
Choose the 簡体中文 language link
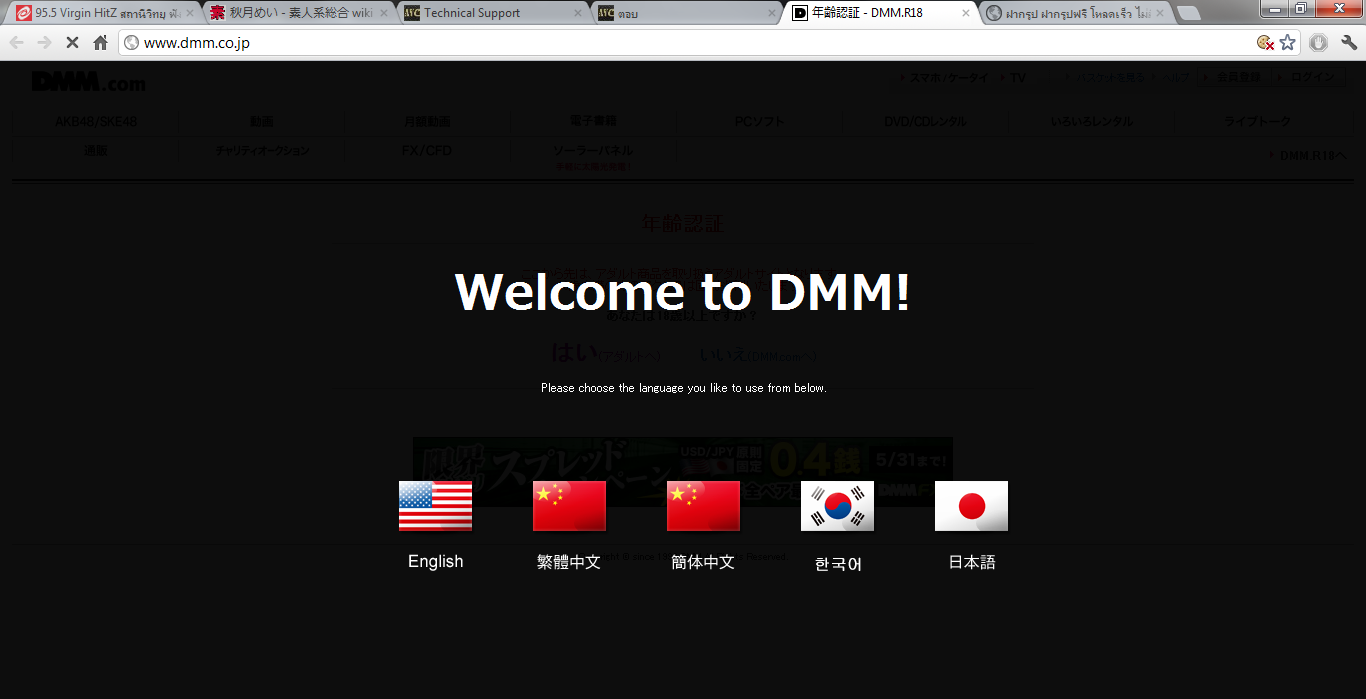pos(703,562)
